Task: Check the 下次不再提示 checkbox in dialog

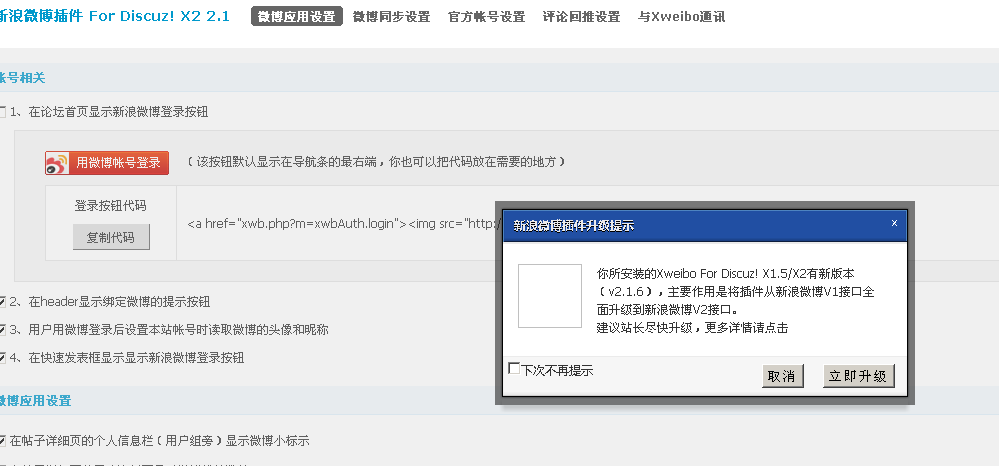Action: click(514, 368)
